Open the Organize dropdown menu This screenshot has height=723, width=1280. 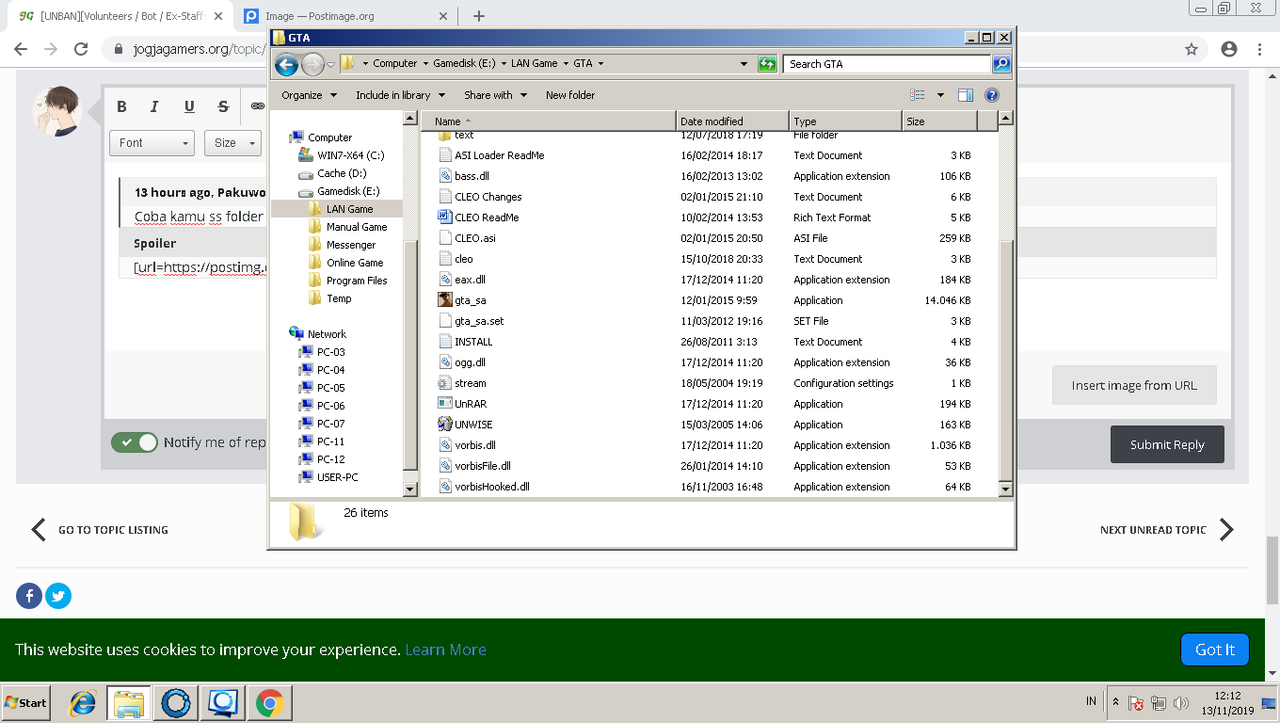pyautogui.click(x=307, y=95)
